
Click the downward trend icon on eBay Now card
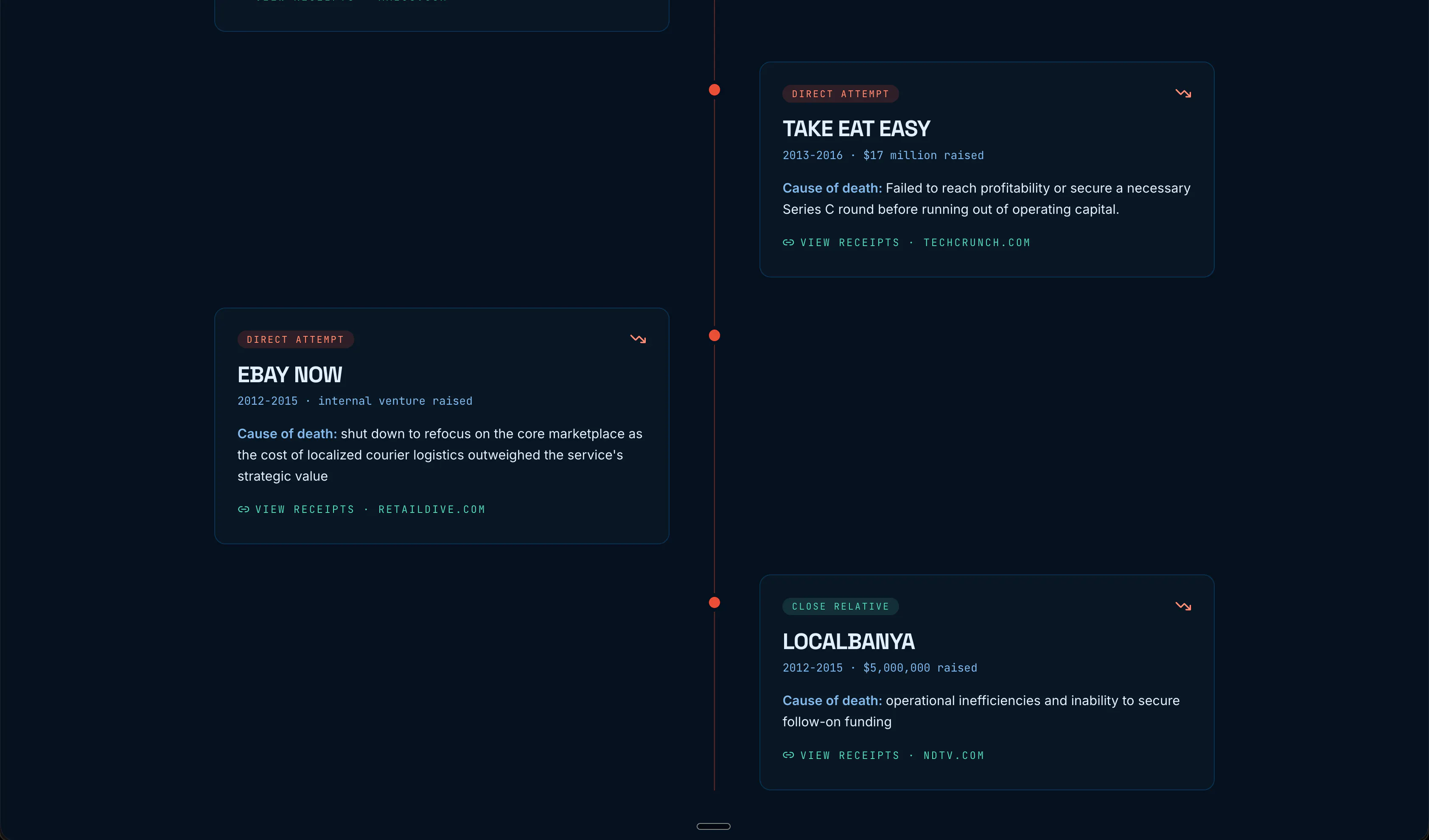[x=638, y=339]
